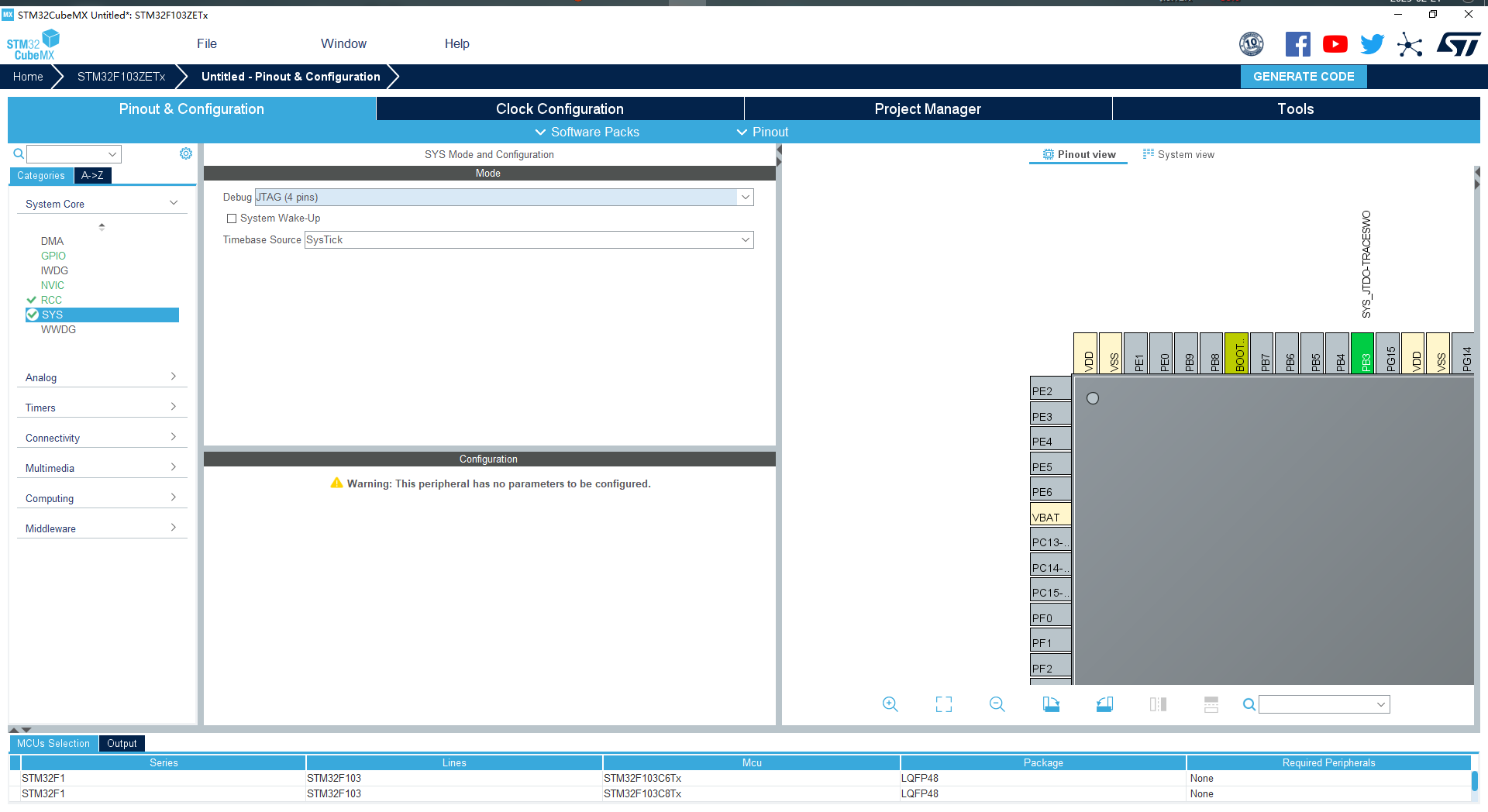Expand the Timers category

click(x=174, y=407)
